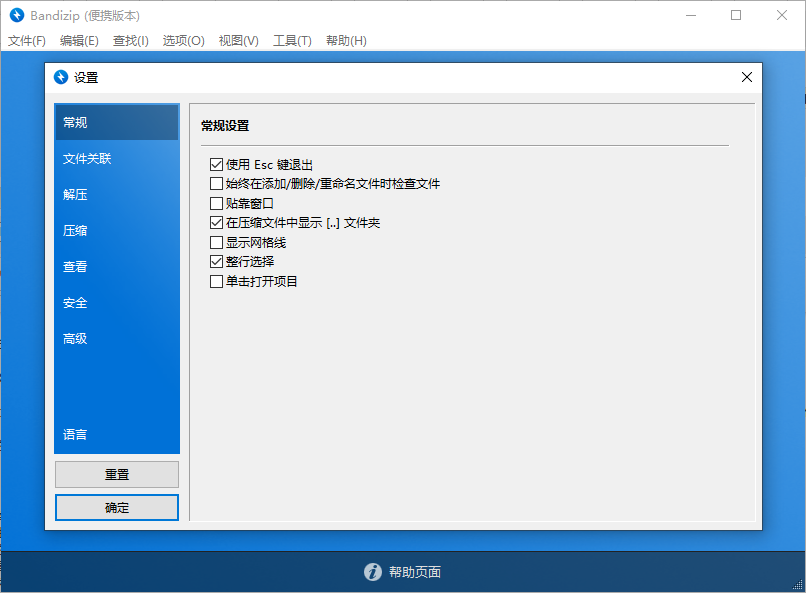This screenshot has height=593, width=806.
Task: Open the 解压 settings category
Action: (117, 194)
